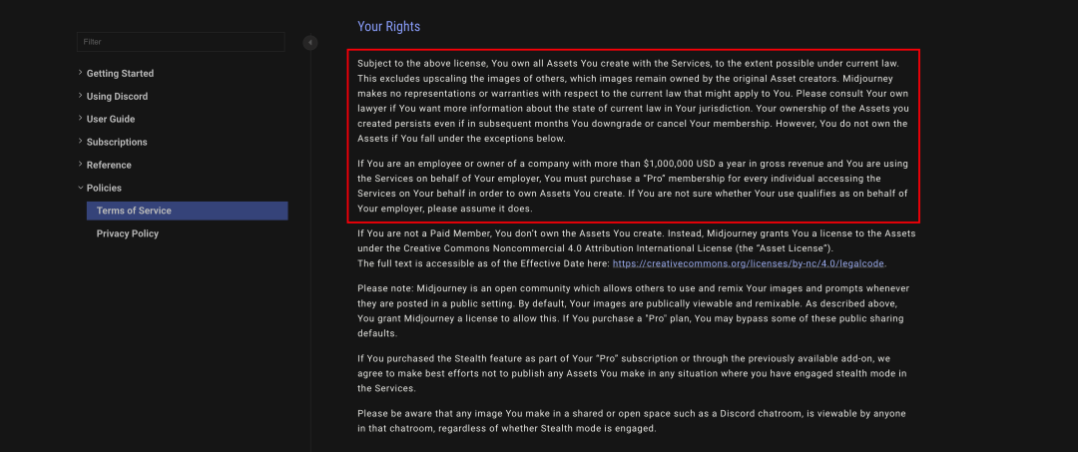The width and height of the screenshot is (1078, 452).
Task: Expand the Getting Started chevron
Action: pos(80,73)
